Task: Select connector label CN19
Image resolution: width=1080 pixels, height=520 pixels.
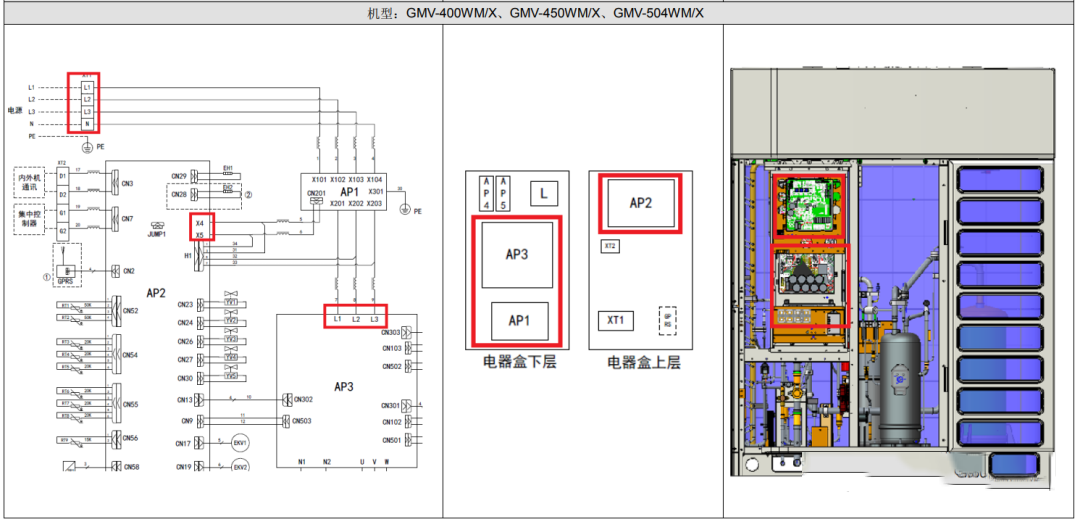Action: 185,467
